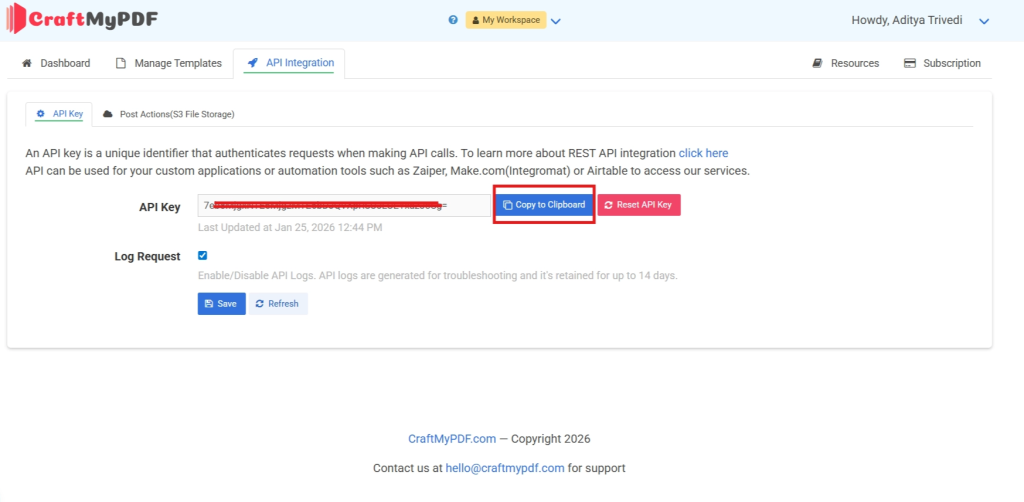Click the Log Request label
This screenshot has width=1024, height=502.
pyautogui.click(x=148, y=257)
